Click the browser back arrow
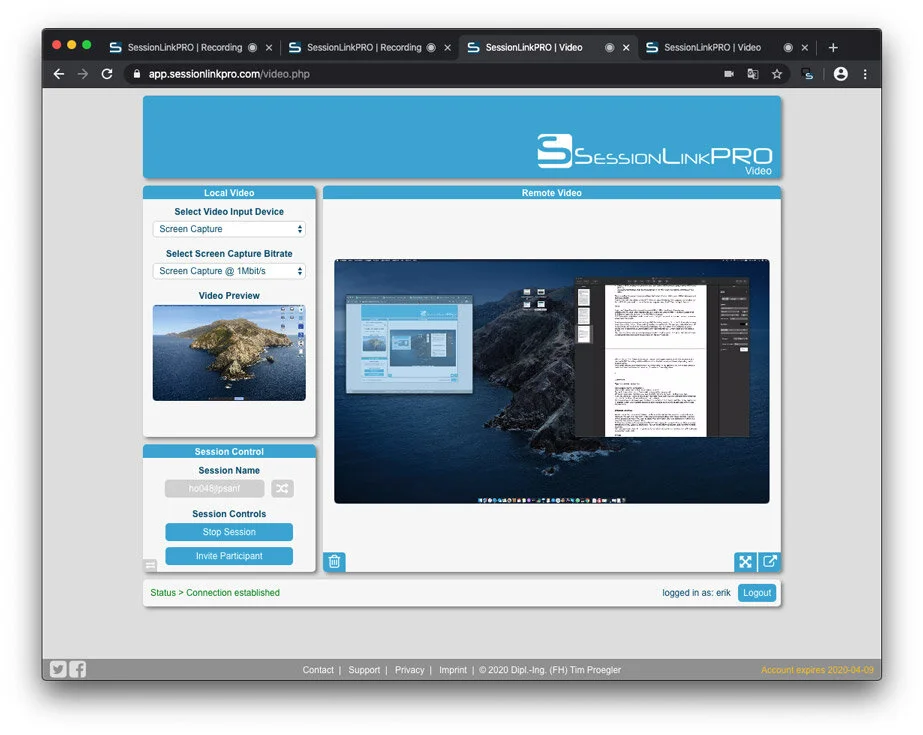 coord(59,74)
